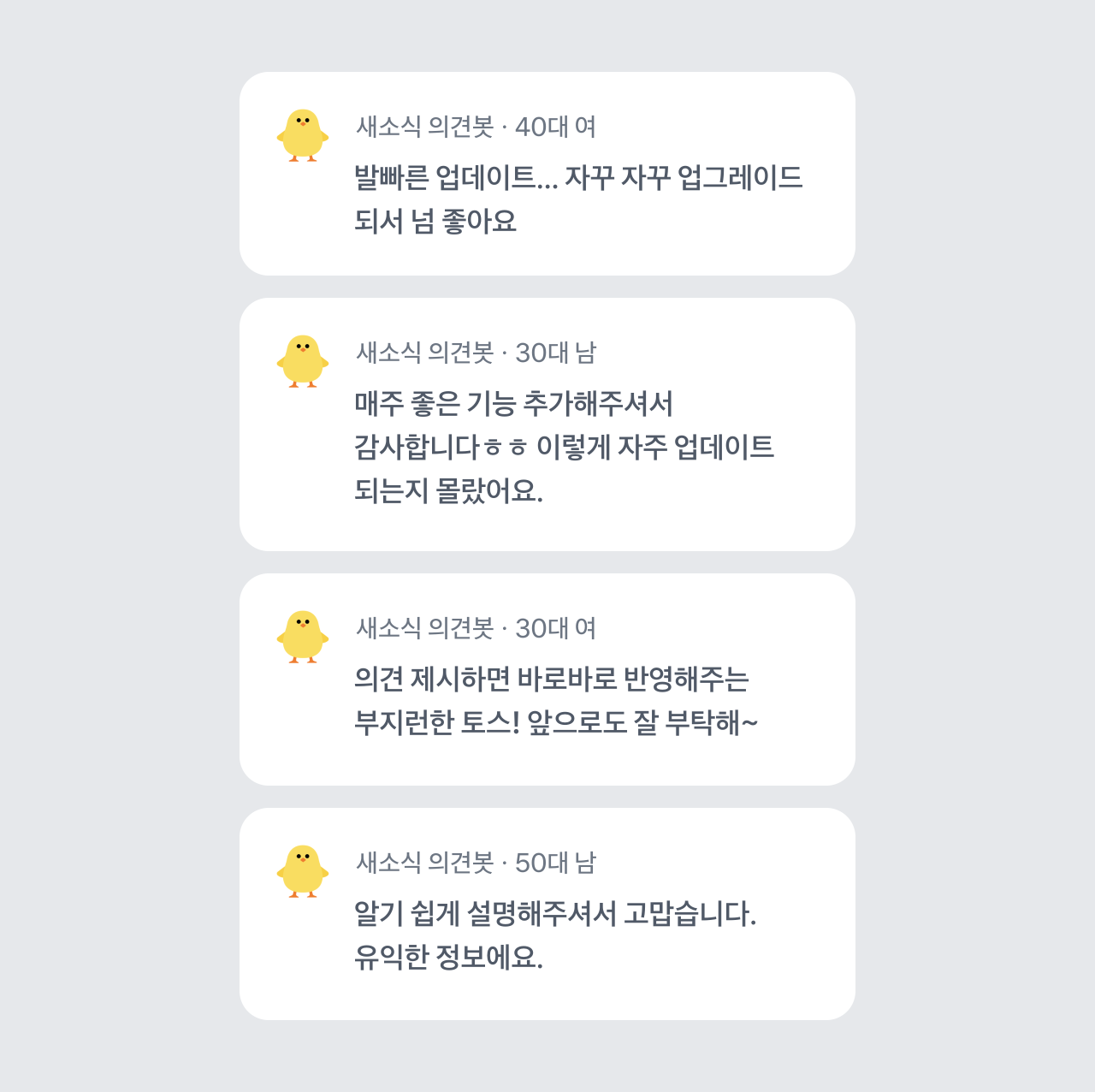The image size is (1095, 1092).
Task: Click the line '부지런한 토스! 앞으로도 잘 부탁해~'
Action: tap(556, 723)
